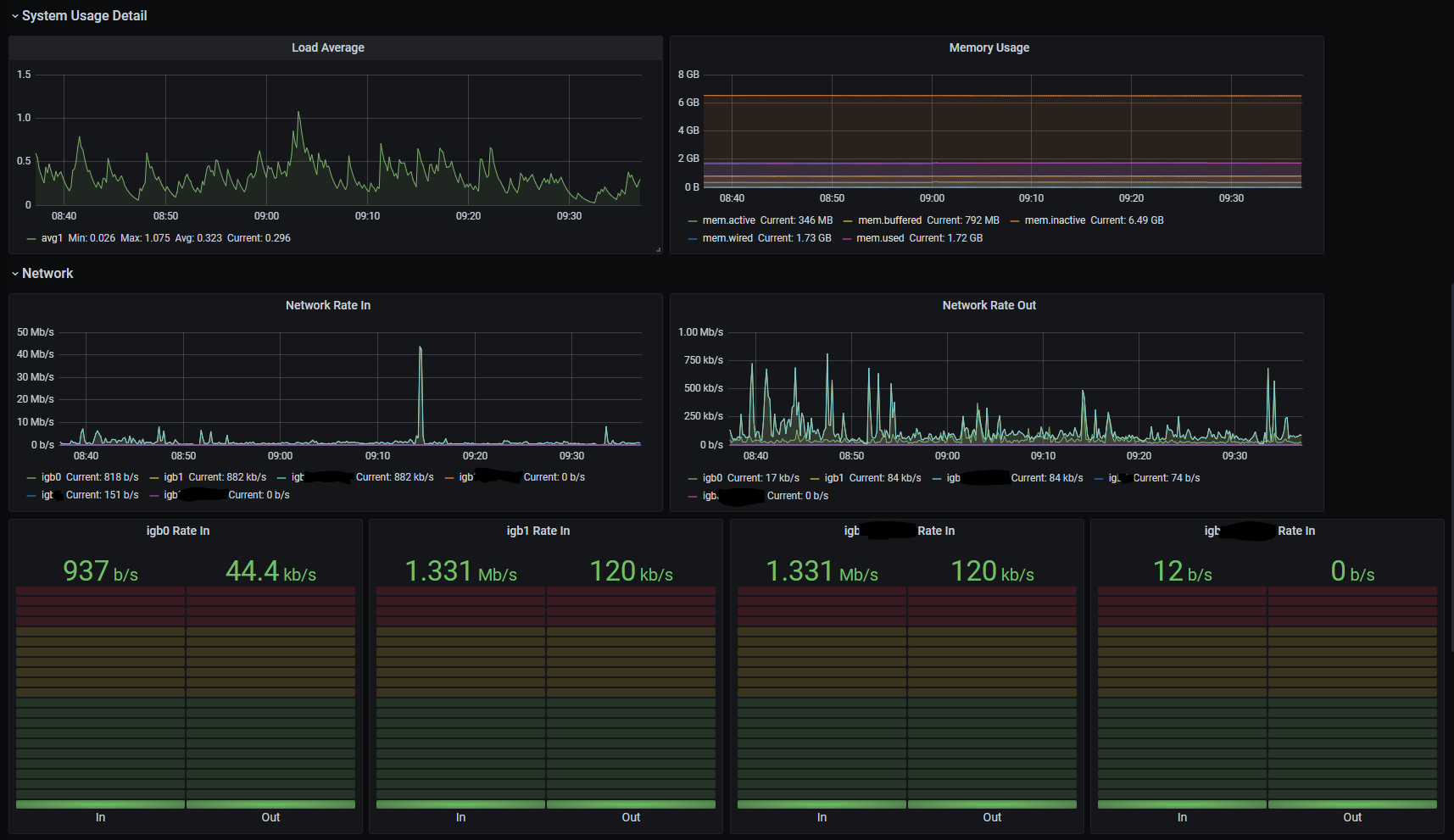
Task: Click 'Current: 74 b/s' in Network Rate Out legend
Action: [1167, 478]
